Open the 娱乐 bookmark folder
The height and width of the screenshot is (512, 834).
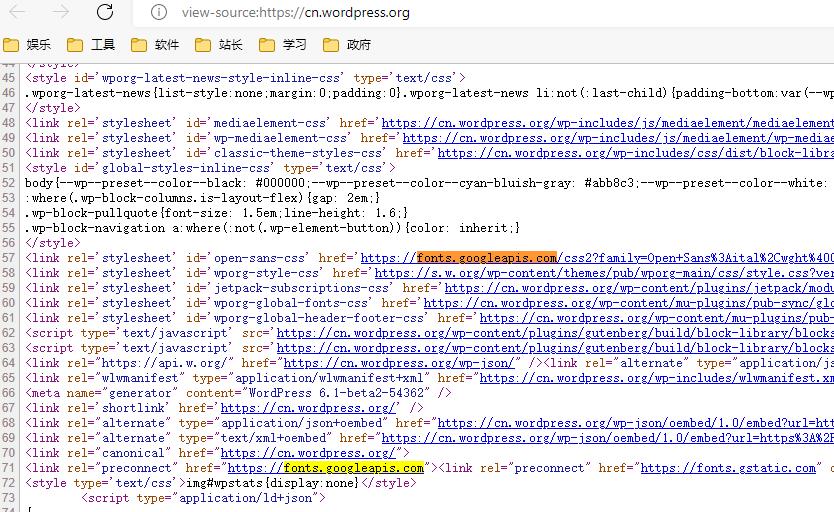click(x=28, y=44)
